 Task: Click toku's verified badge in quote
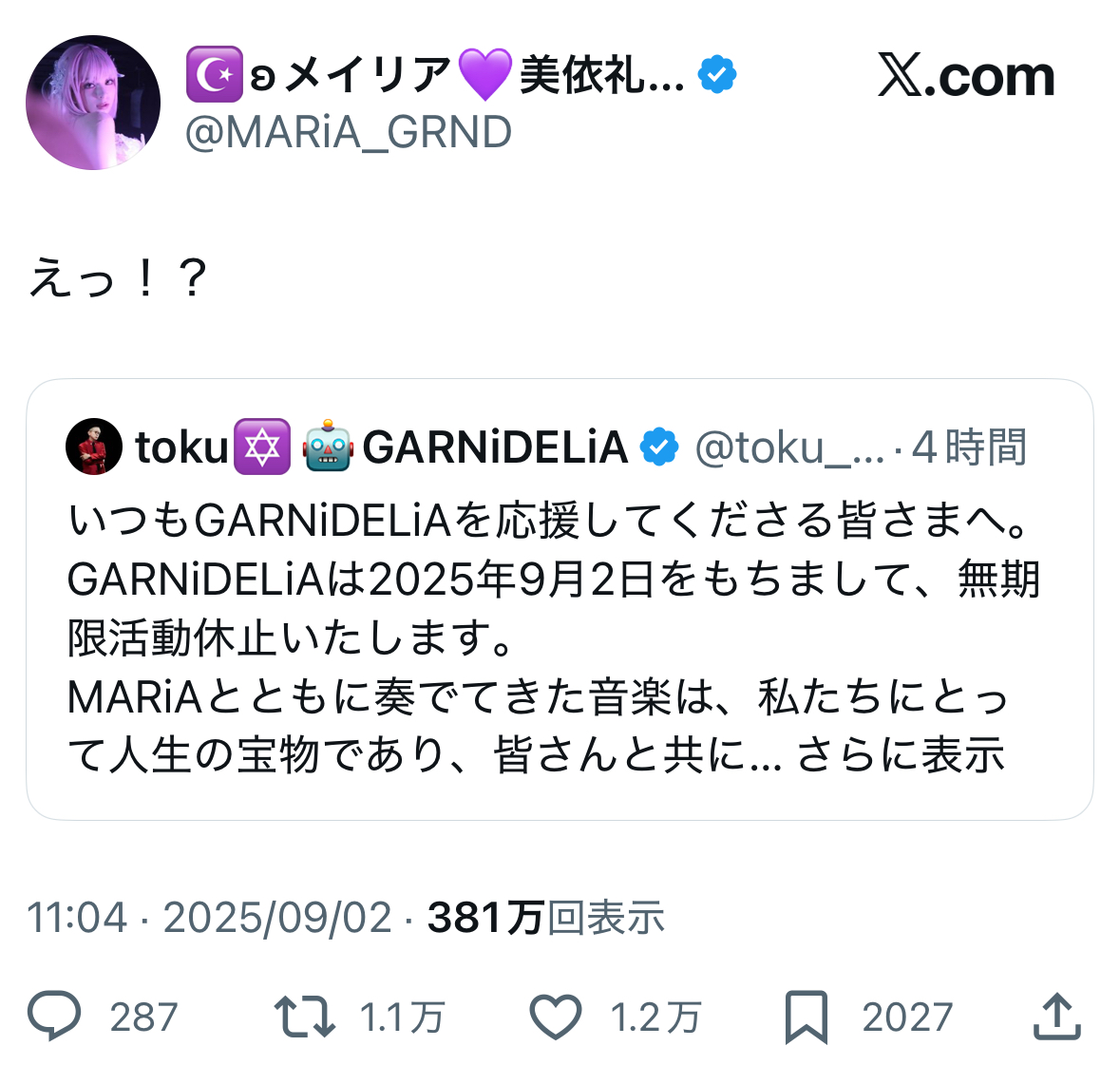[x=659, y=447]
